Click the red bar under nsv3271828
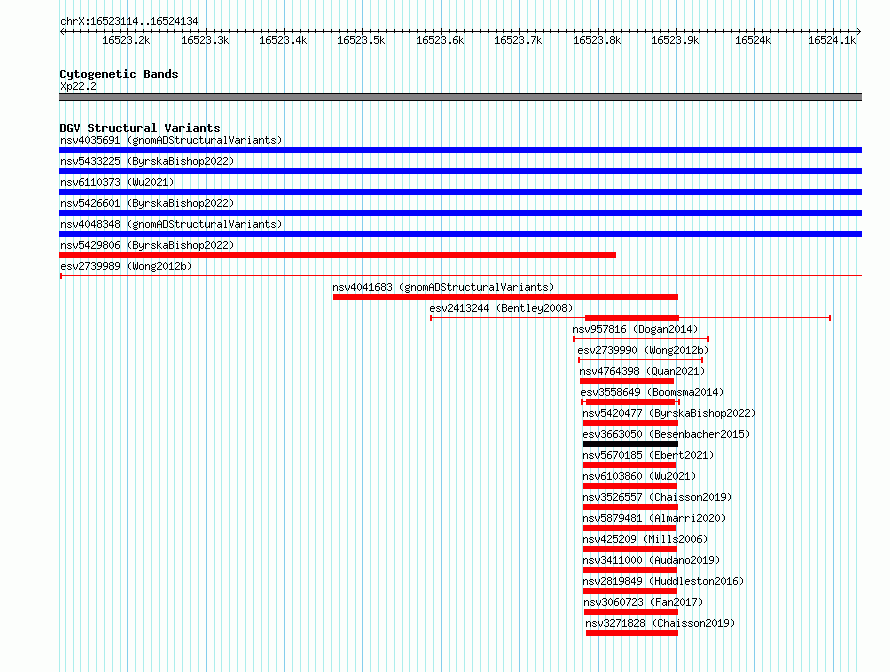The image size is (890, 672). [x=632, y=633]
